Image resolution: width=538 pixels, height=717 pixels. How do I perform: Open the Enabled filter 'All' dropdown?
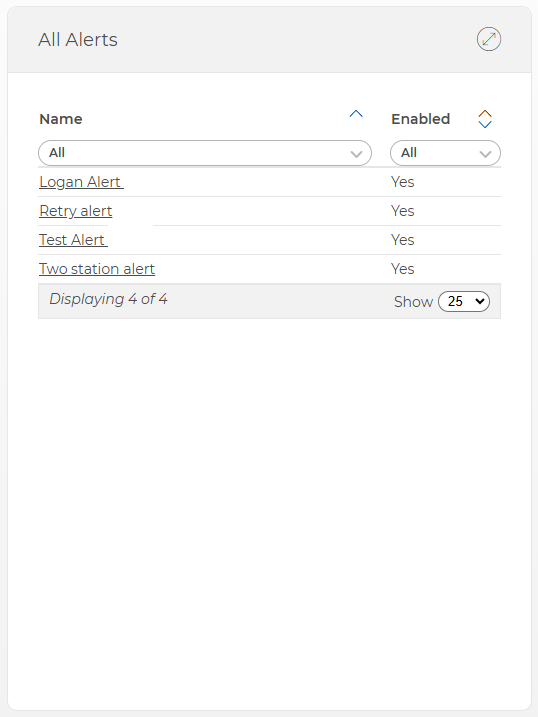point(445,153)
